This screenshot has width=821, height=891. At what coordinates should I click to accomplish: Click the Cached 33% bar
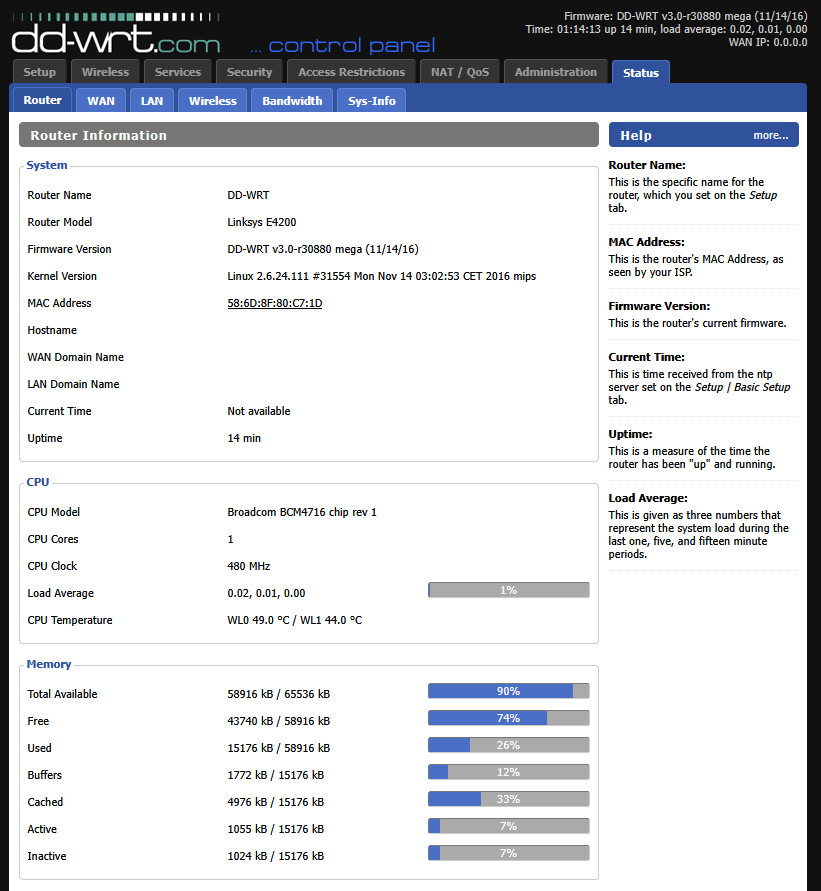tap(509, 799)
